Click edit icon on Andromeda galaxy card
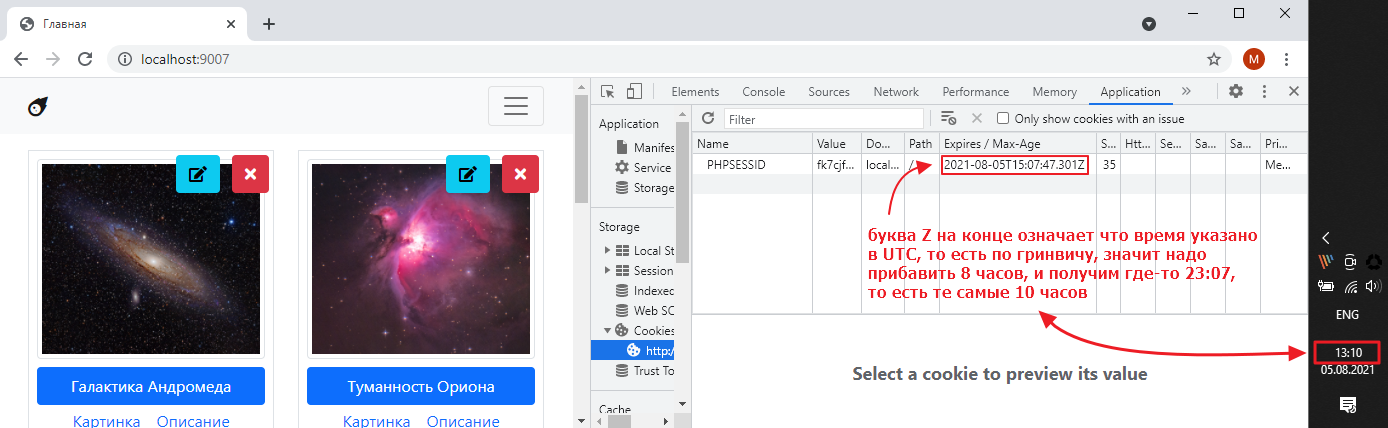The height and width of the screenshot is (428, 1388). click(x=198, y=174)
